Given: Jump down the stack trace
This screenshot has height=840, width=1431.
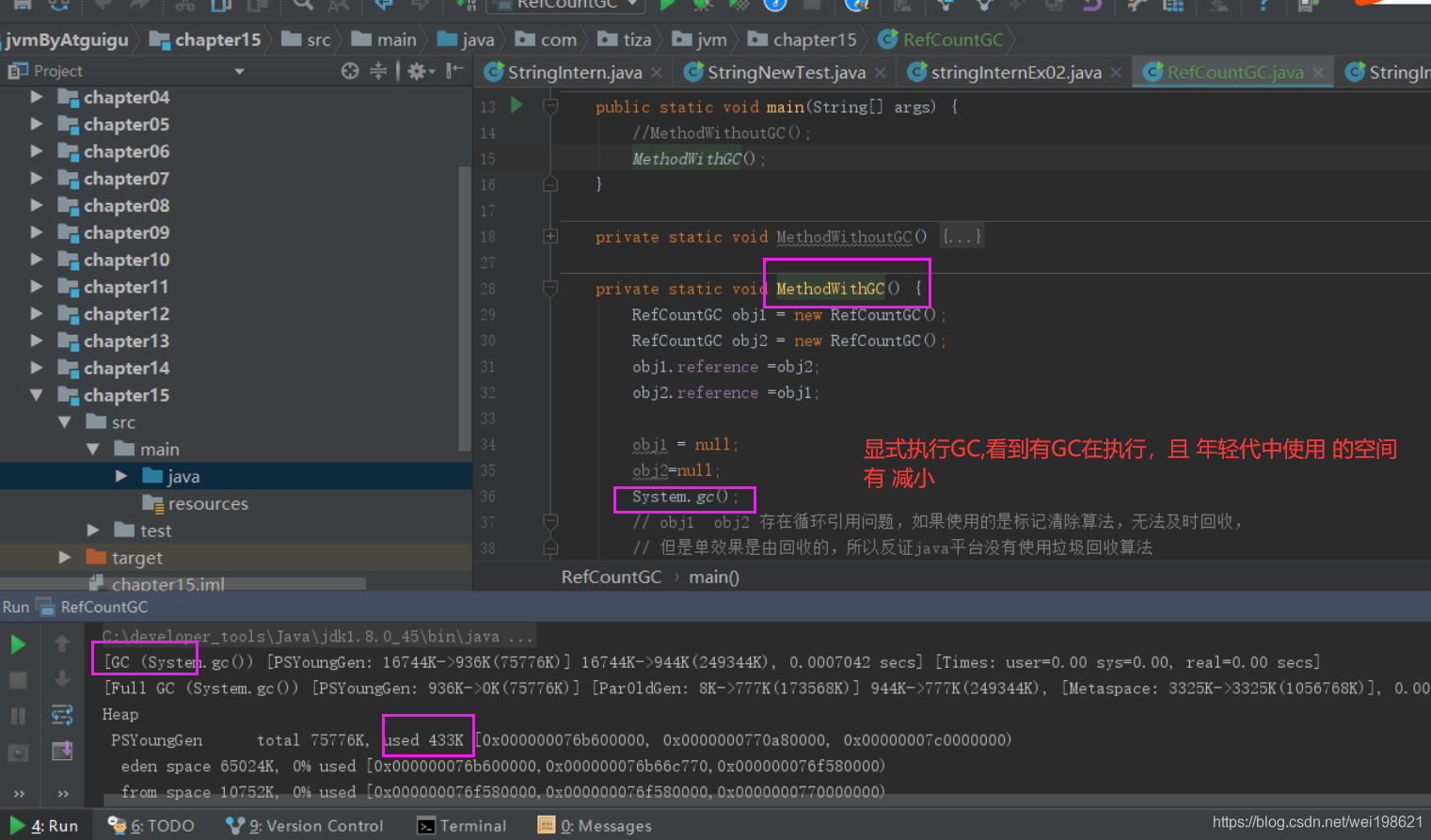Looking at the screenshot, I should (62, 680).
